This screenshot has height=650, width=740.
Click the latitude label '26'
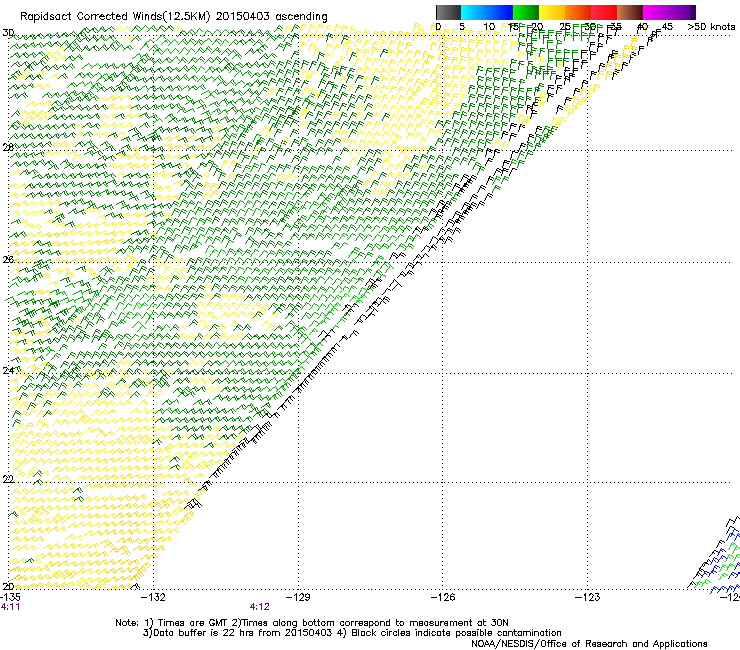point(8,259)
